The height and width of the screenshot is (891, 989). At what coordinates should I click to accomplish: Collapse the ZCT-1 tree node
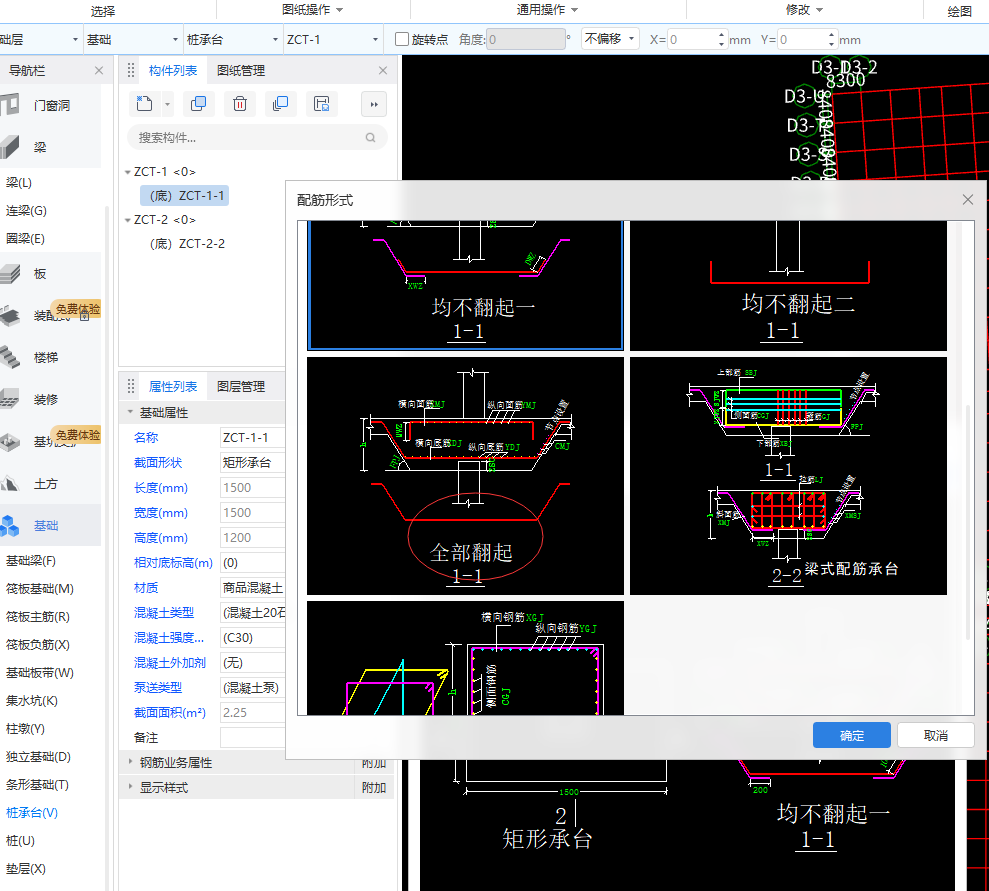128,172
